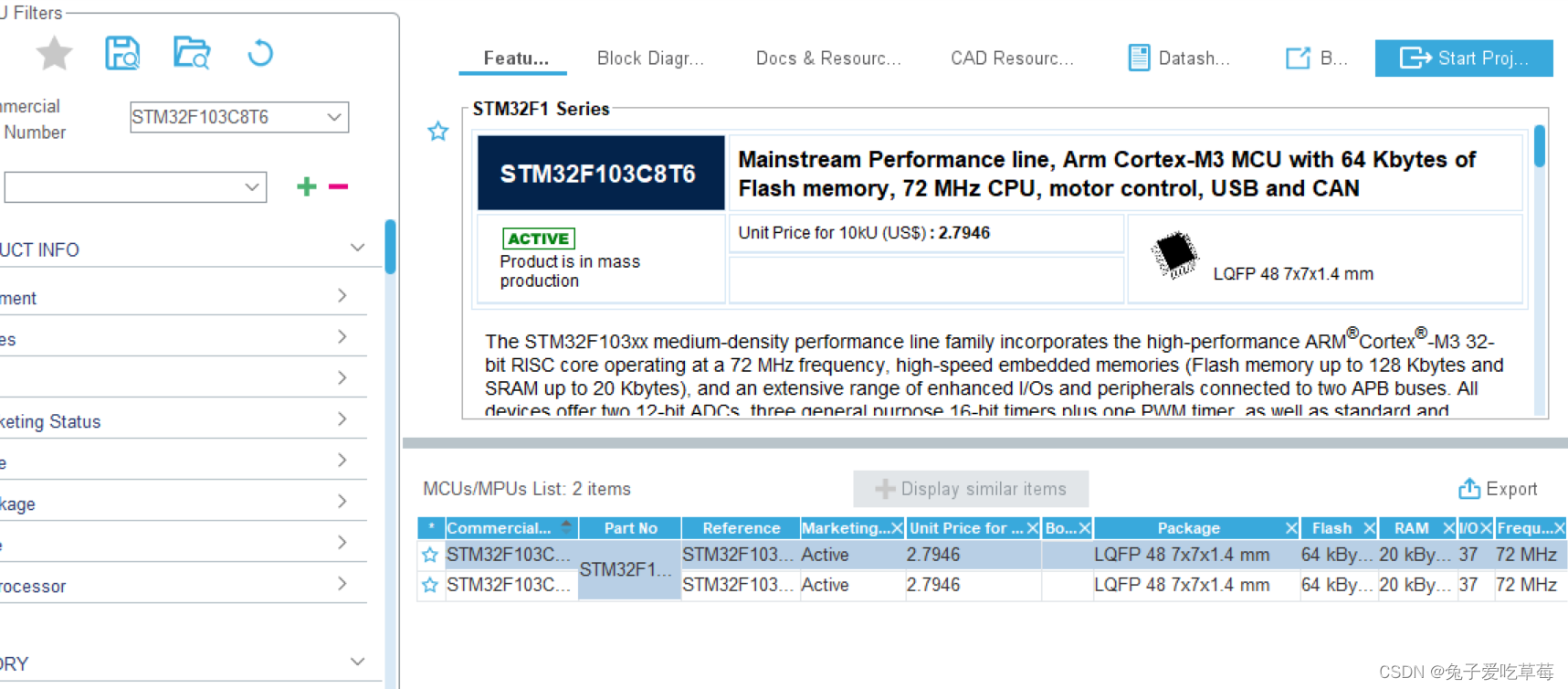
Task: Expand the filter row ending in 'es'
Action: coord(342,337)
